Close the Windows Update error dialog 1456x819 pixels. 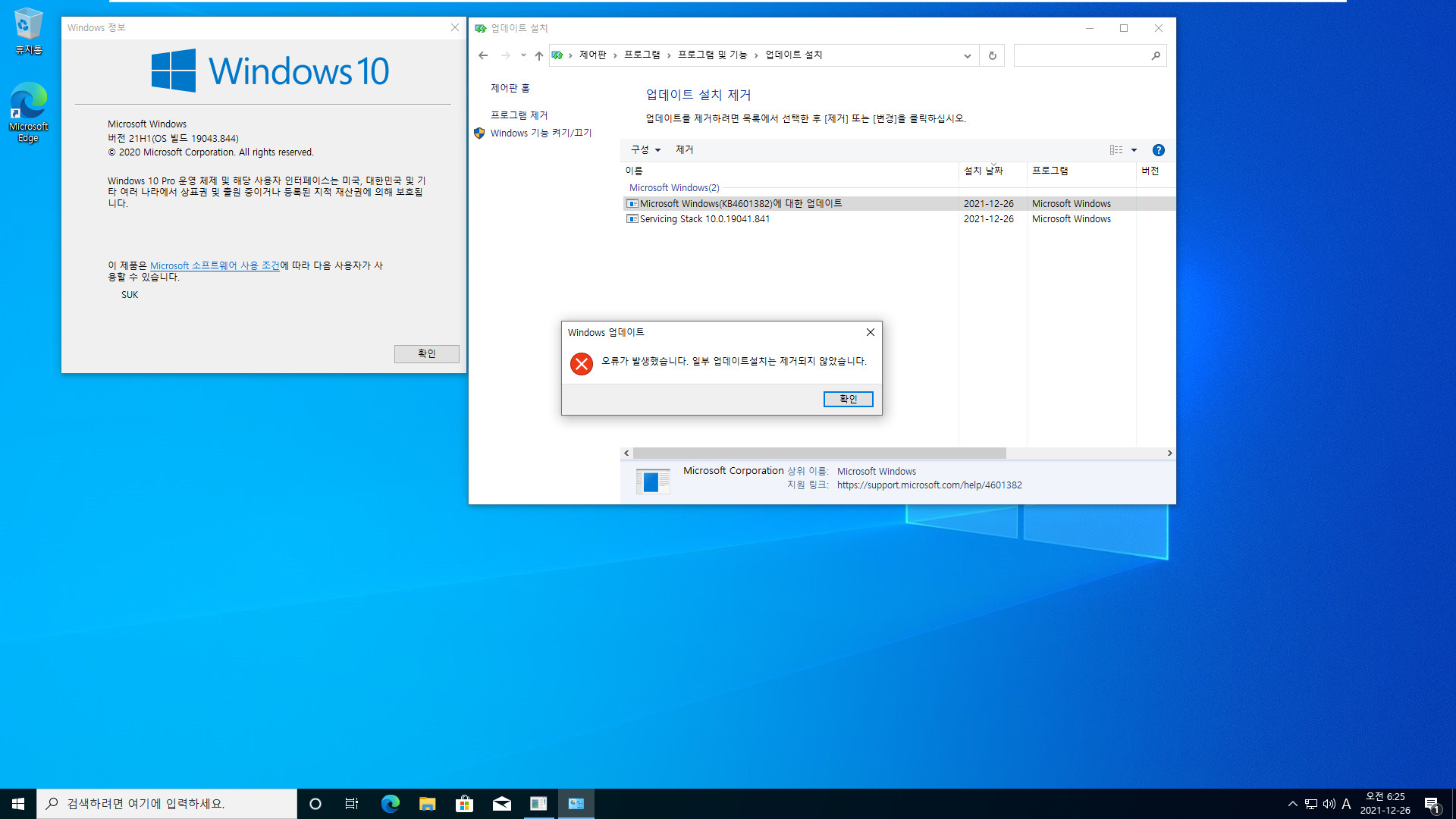point(870,332)
